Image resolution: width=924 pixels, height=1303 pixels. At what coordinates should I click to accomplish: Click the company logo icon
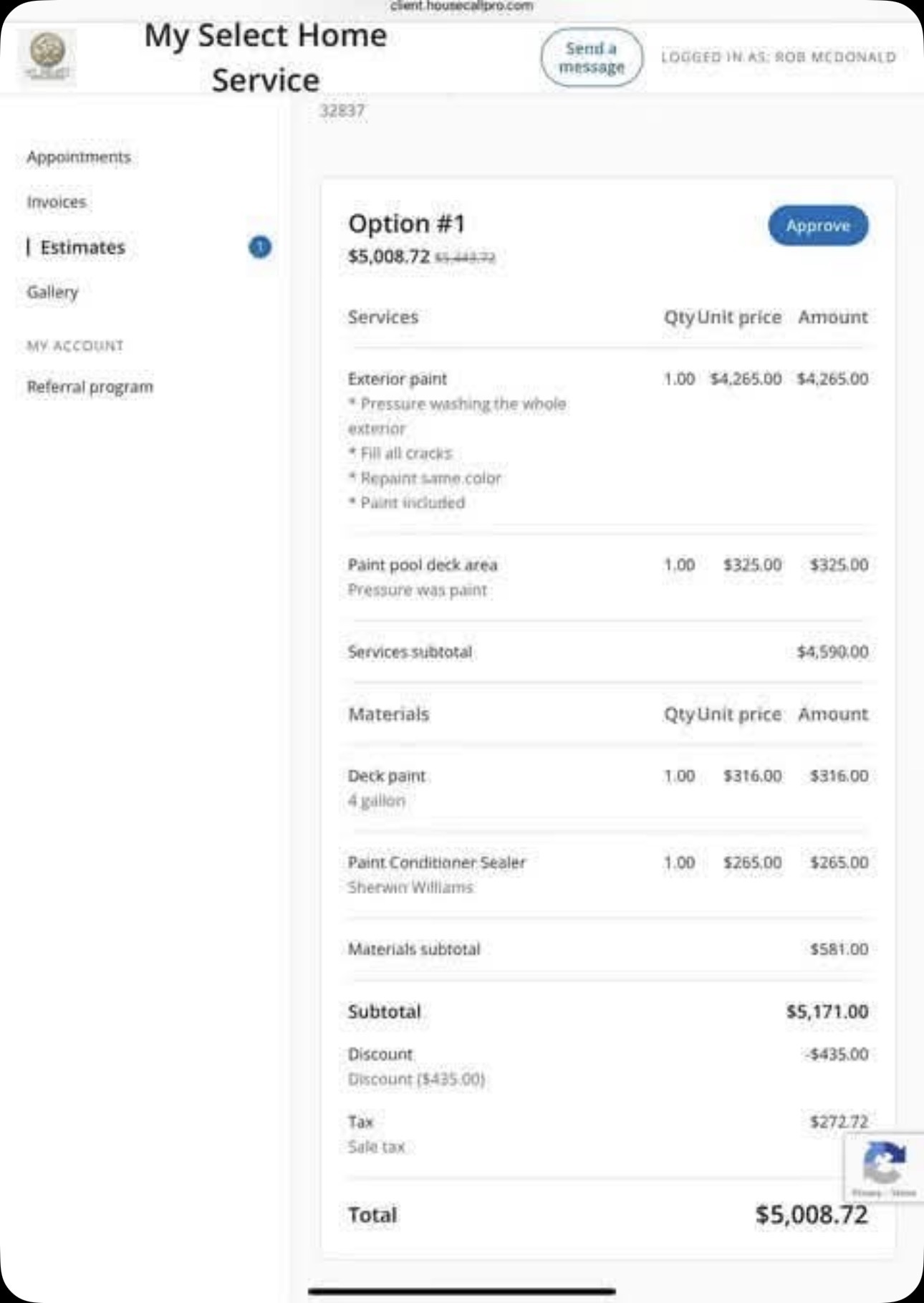[x=47, y=56]
